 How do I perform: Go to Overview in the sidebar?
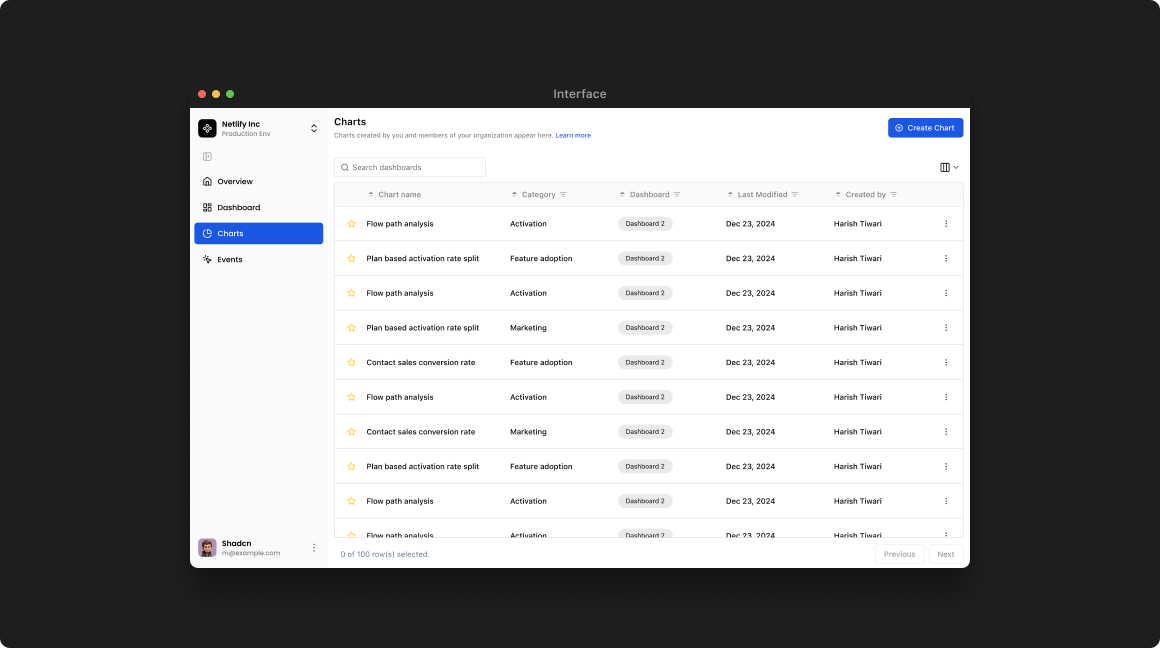click(235, 182)
